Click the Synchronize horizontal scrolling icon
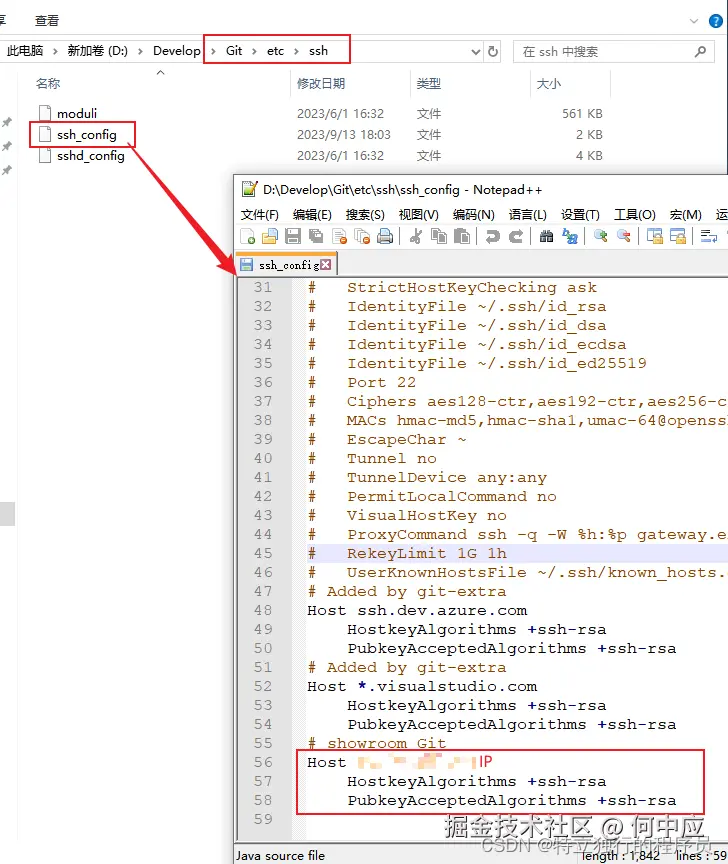The width and height of the screenshot is (728, 864). click(678, 236)
